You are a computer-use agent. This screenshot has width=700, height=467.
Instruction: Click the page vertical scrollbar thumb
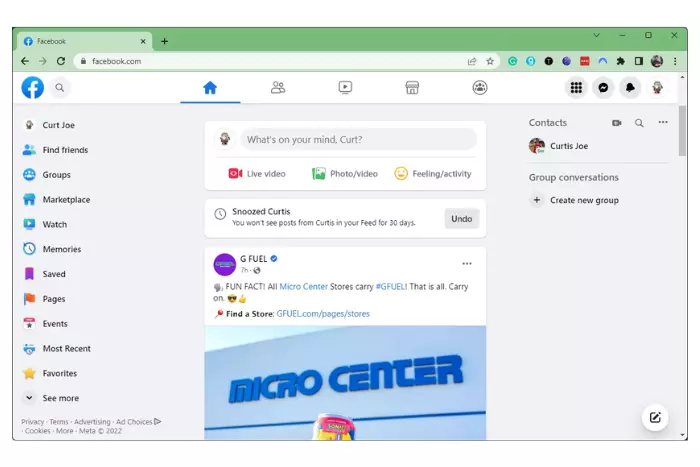682,130
